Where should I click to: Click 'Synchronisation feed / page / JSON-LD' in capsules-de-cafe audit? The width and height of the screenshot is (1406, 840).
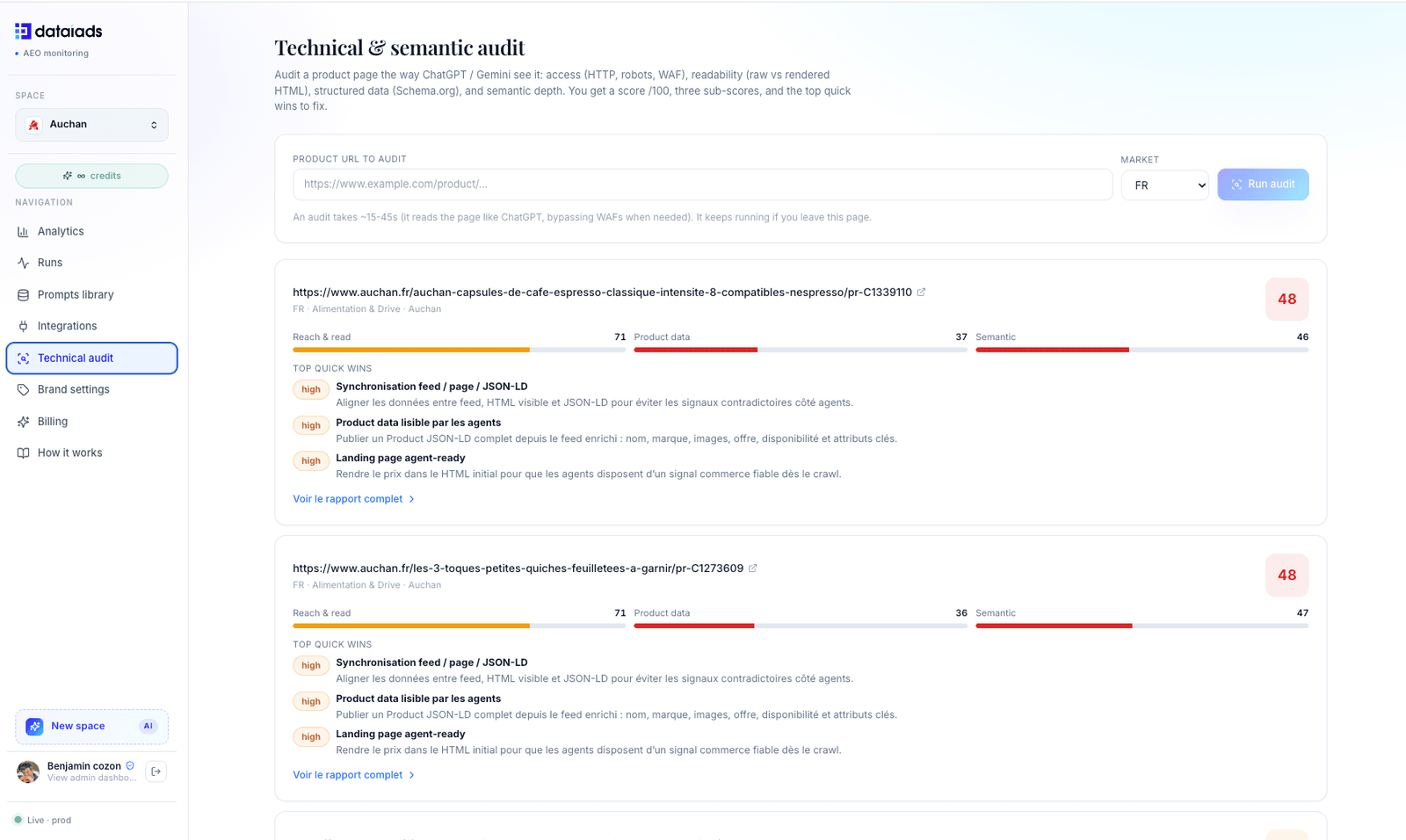click(431, 387)
